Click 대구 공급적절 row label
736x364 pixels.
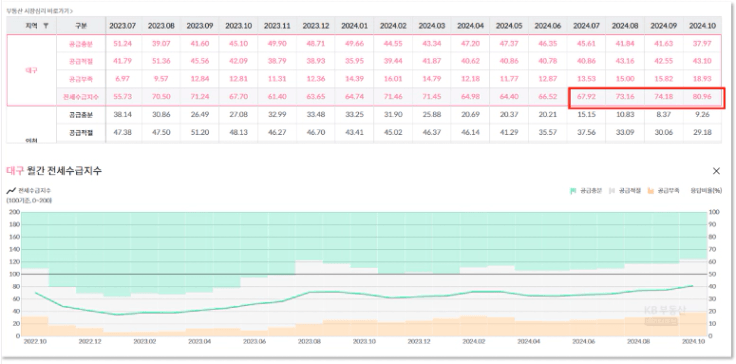(x=81, y=61)
